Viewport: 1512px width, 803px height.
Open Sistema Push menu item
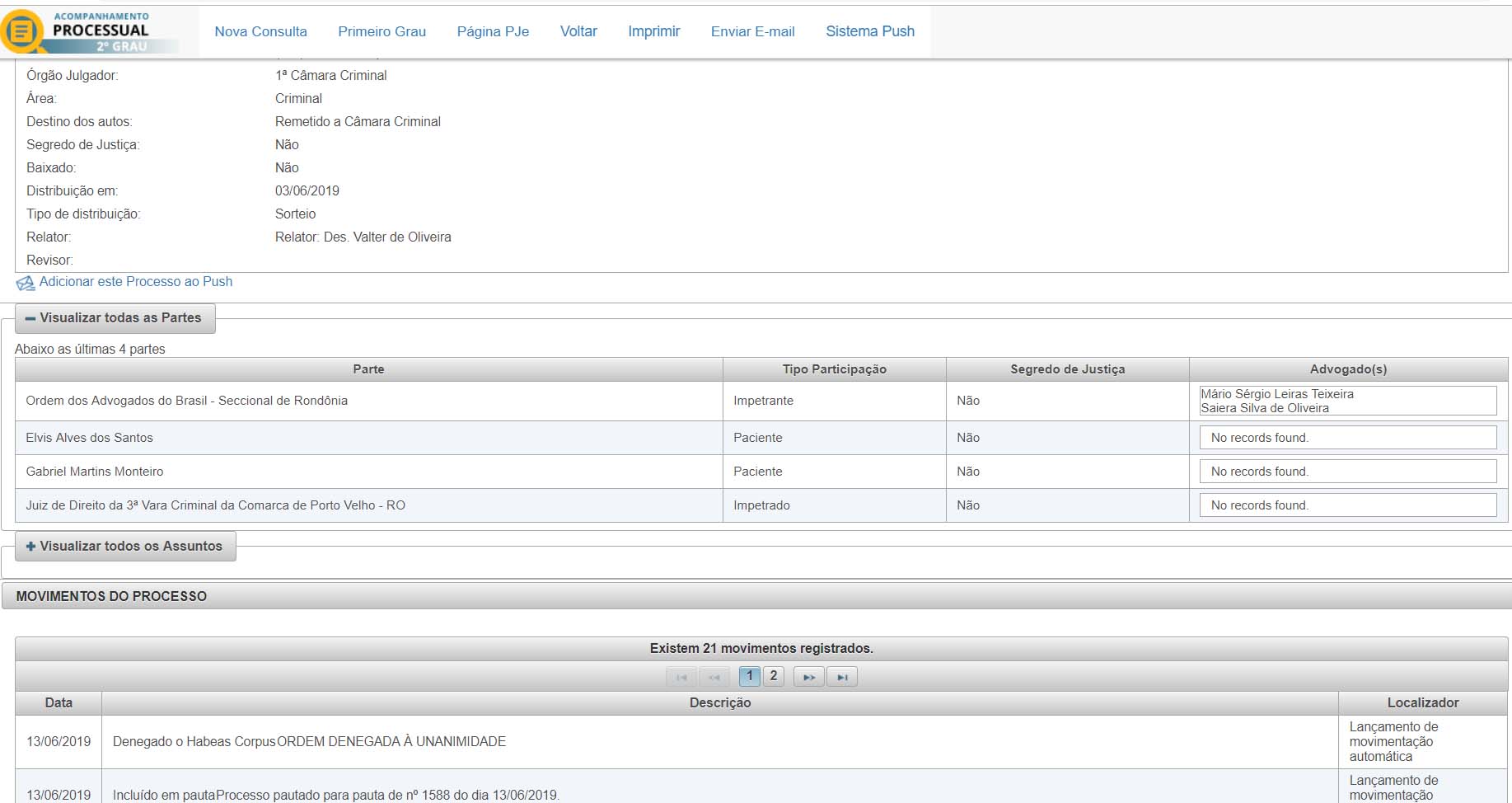point(870,31)
